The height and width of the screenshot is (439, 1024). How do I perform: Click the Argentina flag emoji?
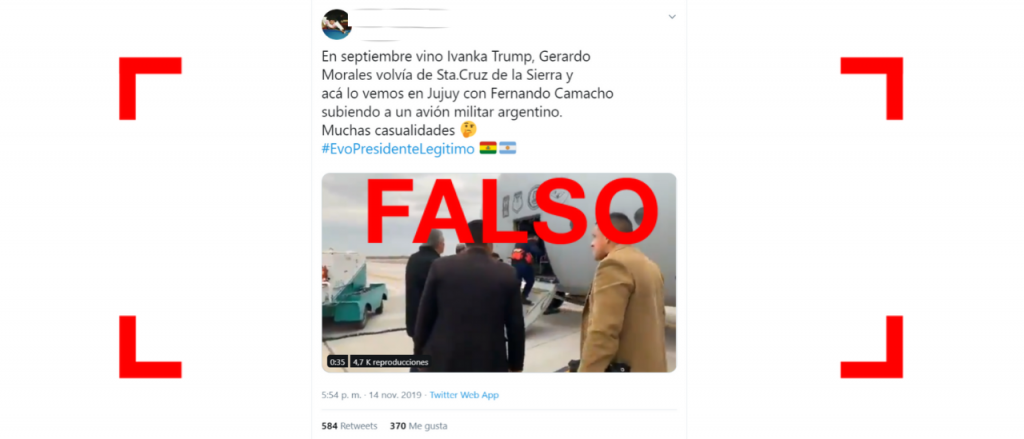508,148
